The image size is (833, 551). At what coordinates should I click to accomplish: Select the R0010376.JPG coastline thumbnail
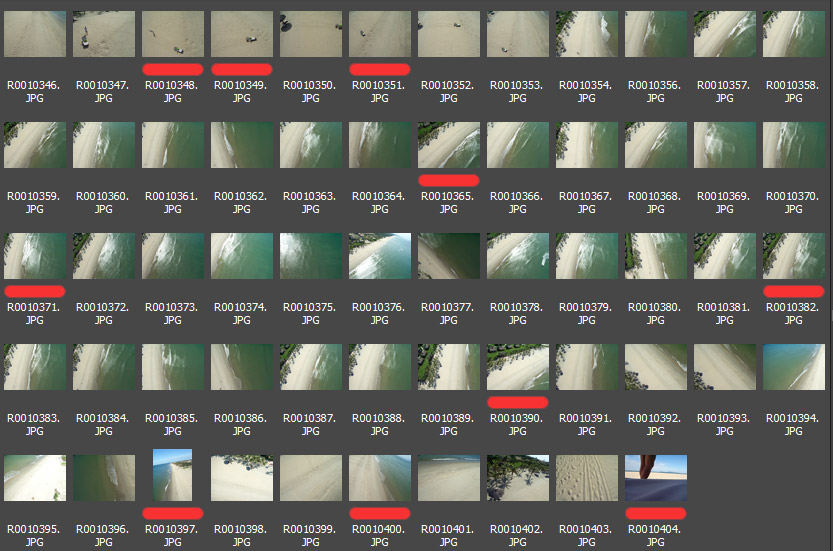pyautogui.click(x=380, y=256)
